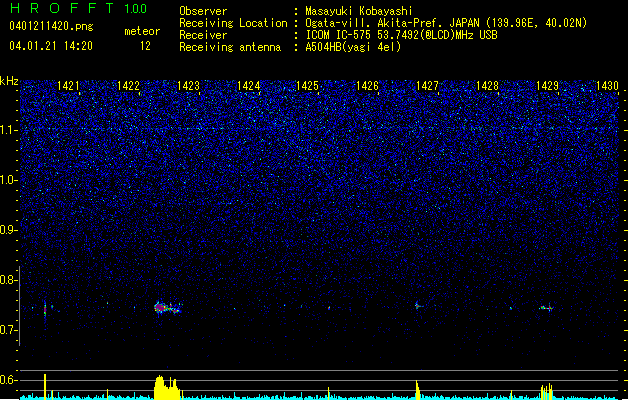Click the meteor echo near 1427
This screenshot has height=400, width=629.
click(418, 306)
